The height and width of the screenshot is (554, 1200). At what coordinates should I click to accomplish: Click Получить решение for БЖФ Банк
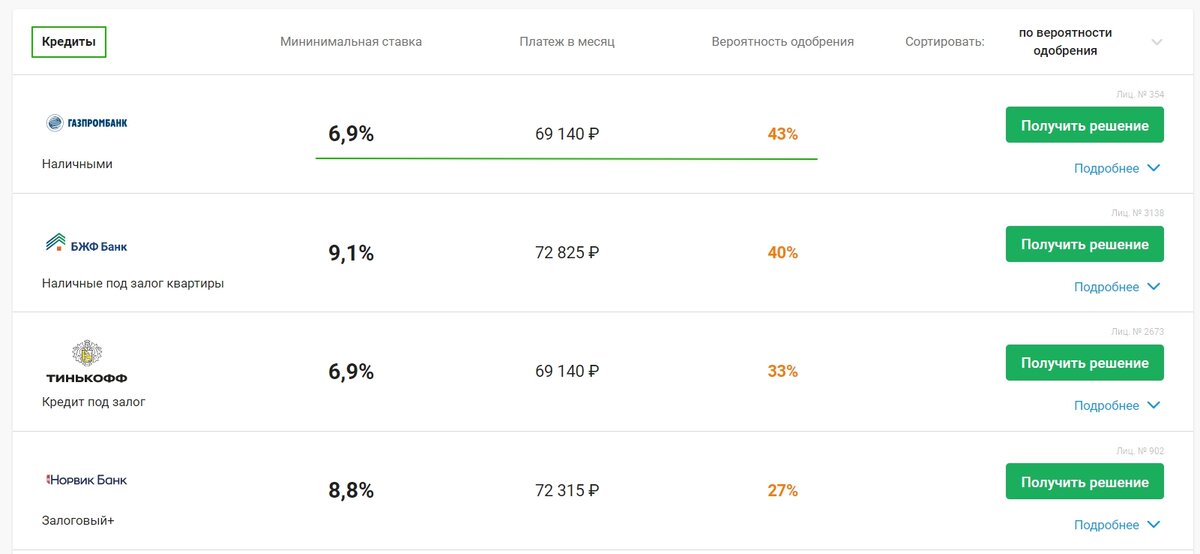[x=1085, y=244]
